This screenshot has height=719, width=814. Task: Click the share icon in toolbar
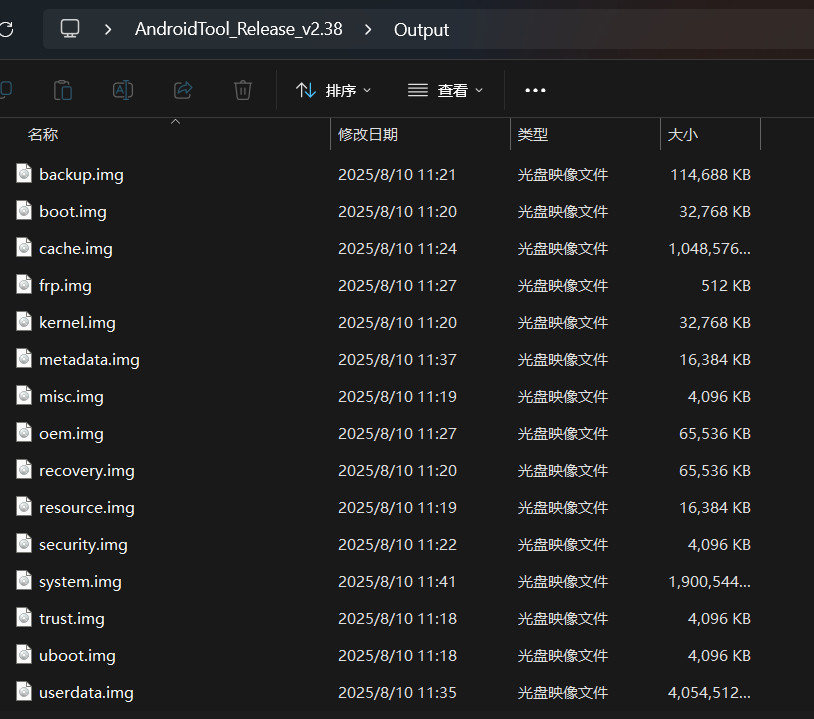[183, 90]
